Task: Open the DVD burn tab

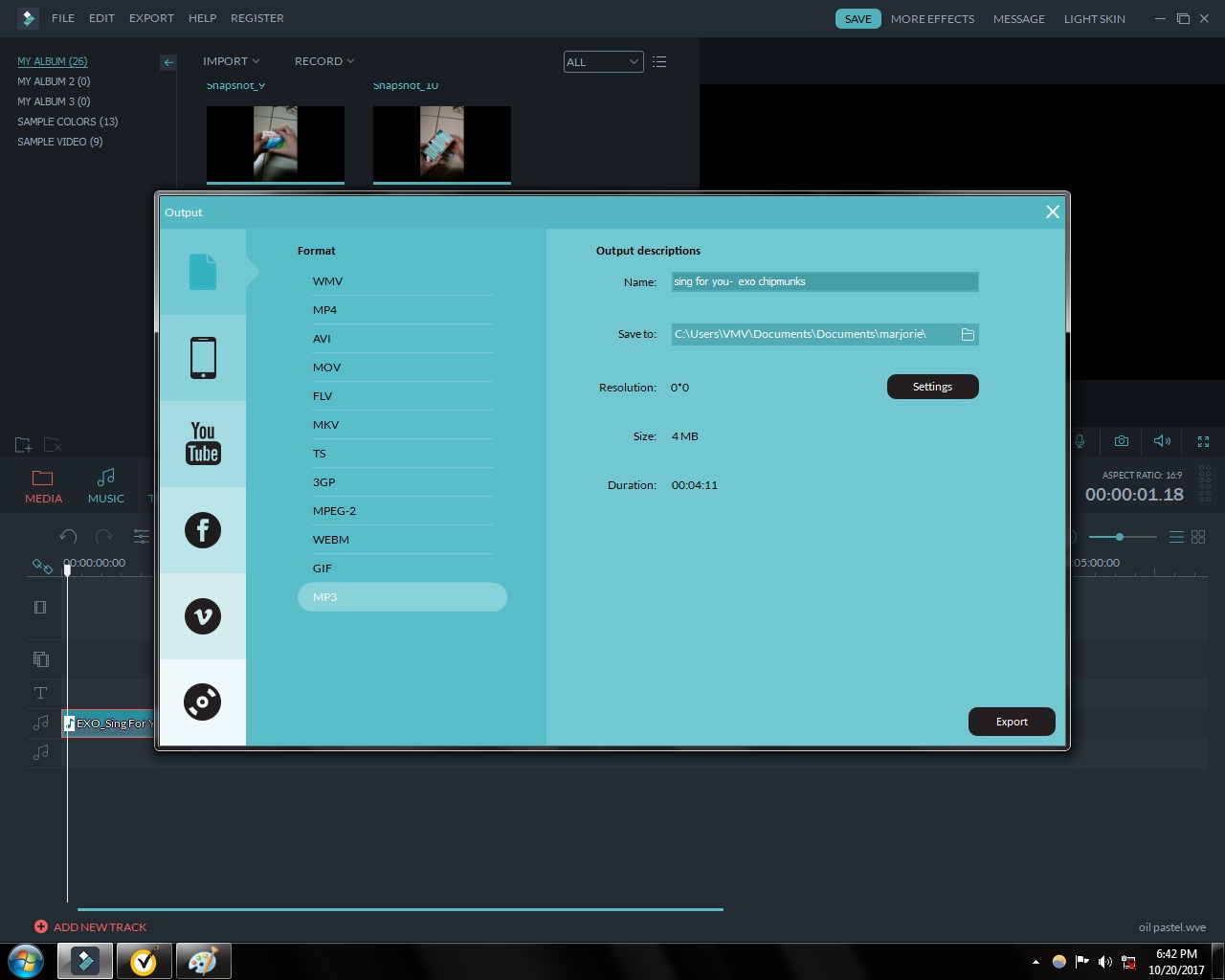Action: coord(203,702)
